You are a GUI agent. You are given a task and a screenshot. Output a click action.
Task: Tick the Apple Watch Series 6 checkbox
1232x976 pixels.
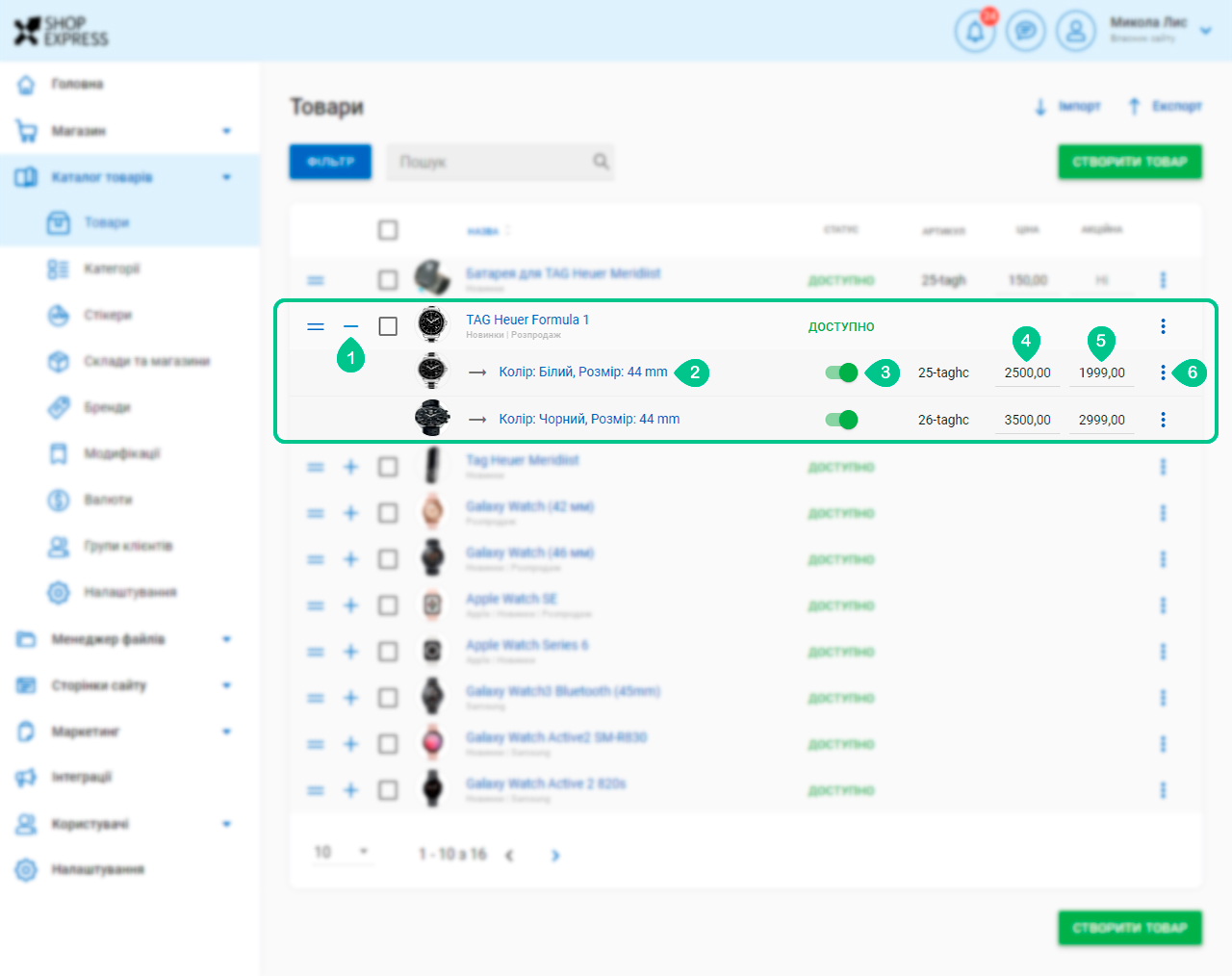click(x=388, y=652)
